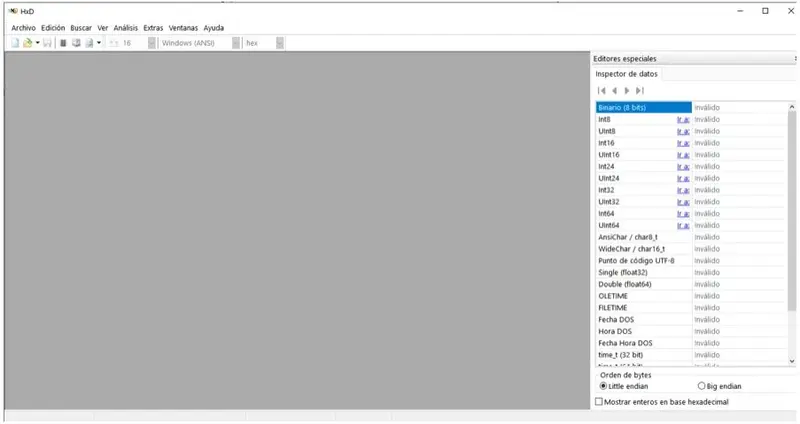This screenshot has width=800, height=424.
Task: Click the inspector scrollbar down arrow
Action: (x=792, y=361)
